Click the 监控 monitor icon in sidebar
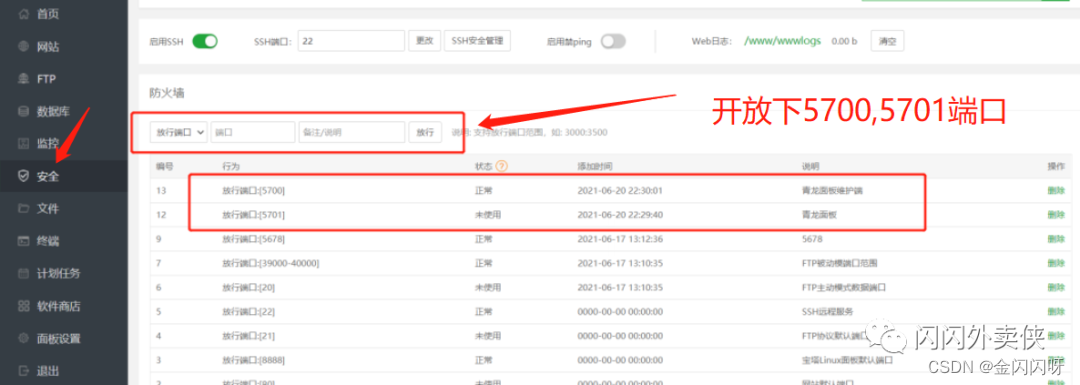1080x385 pixels. tap(23, 143)
